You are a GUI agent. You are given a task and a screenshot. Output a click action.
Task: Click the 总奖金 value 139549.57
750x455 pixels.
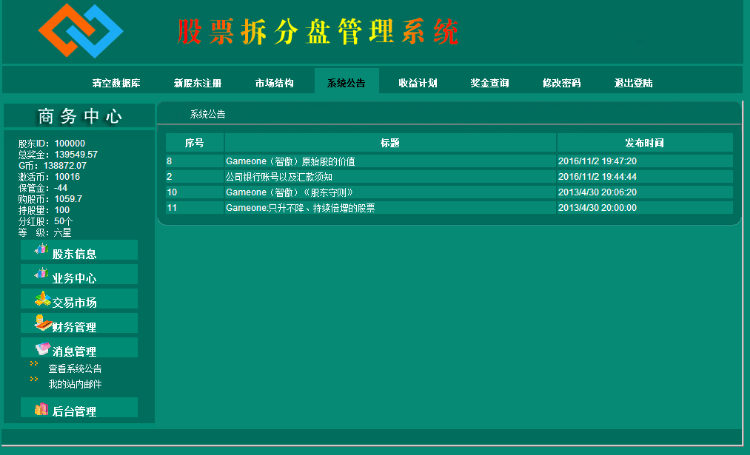pyautogui.click(x=76, y=155)
